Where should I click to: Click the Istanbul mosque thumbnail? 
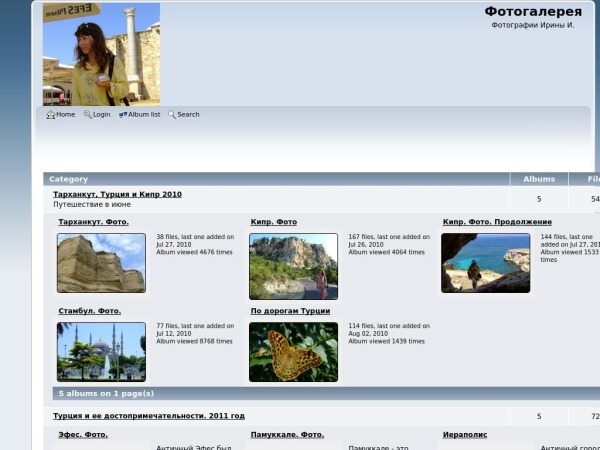[x=101, y=351]
